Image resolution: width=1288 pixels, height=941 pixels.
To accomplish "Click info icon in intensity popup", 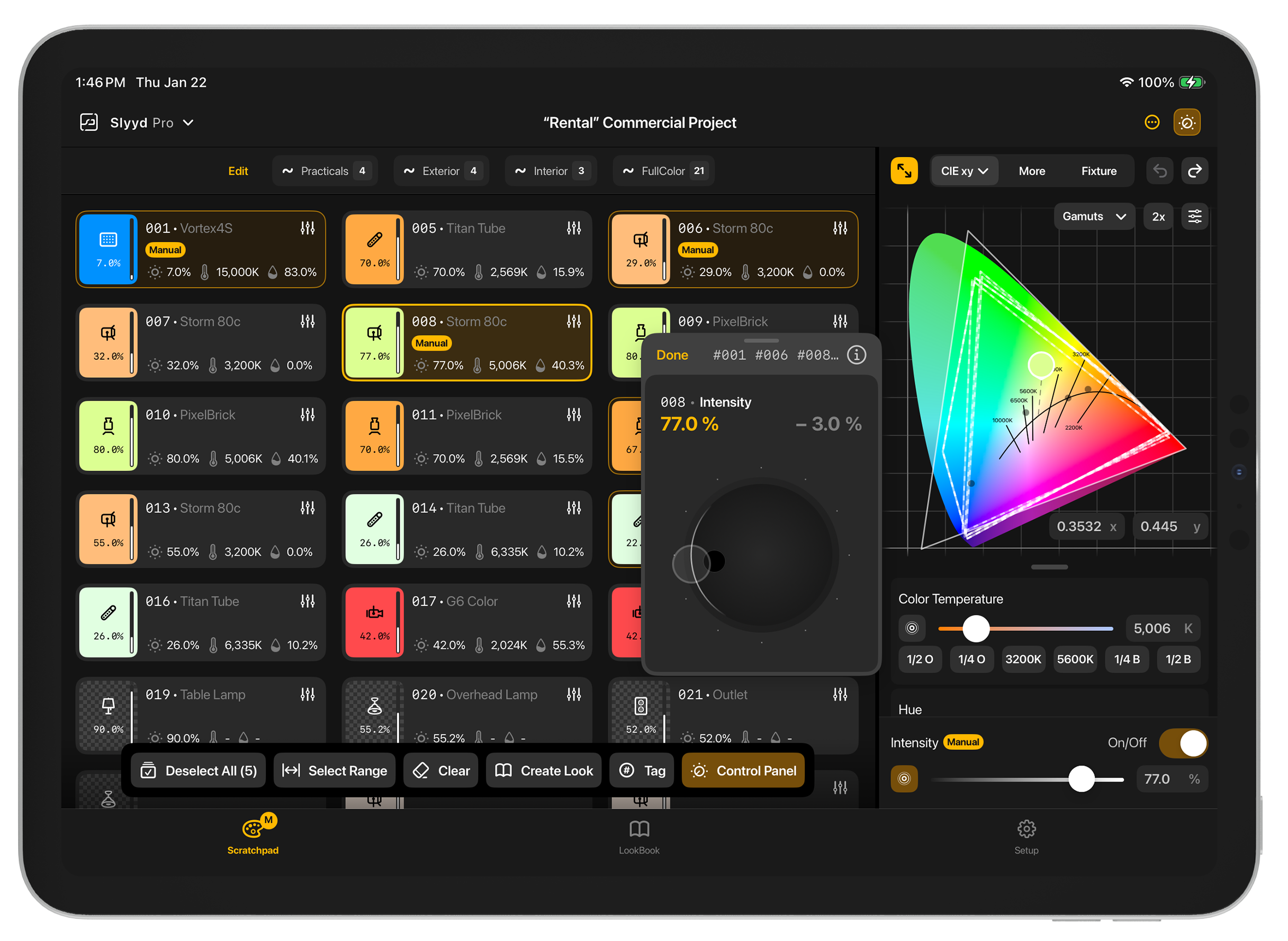I will [x=856, y=355].
